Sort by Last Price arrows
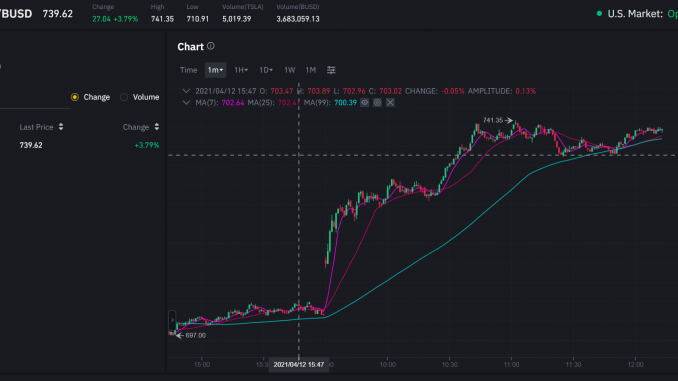The width and height of the screenshot is (678, 381). point(61,127)
